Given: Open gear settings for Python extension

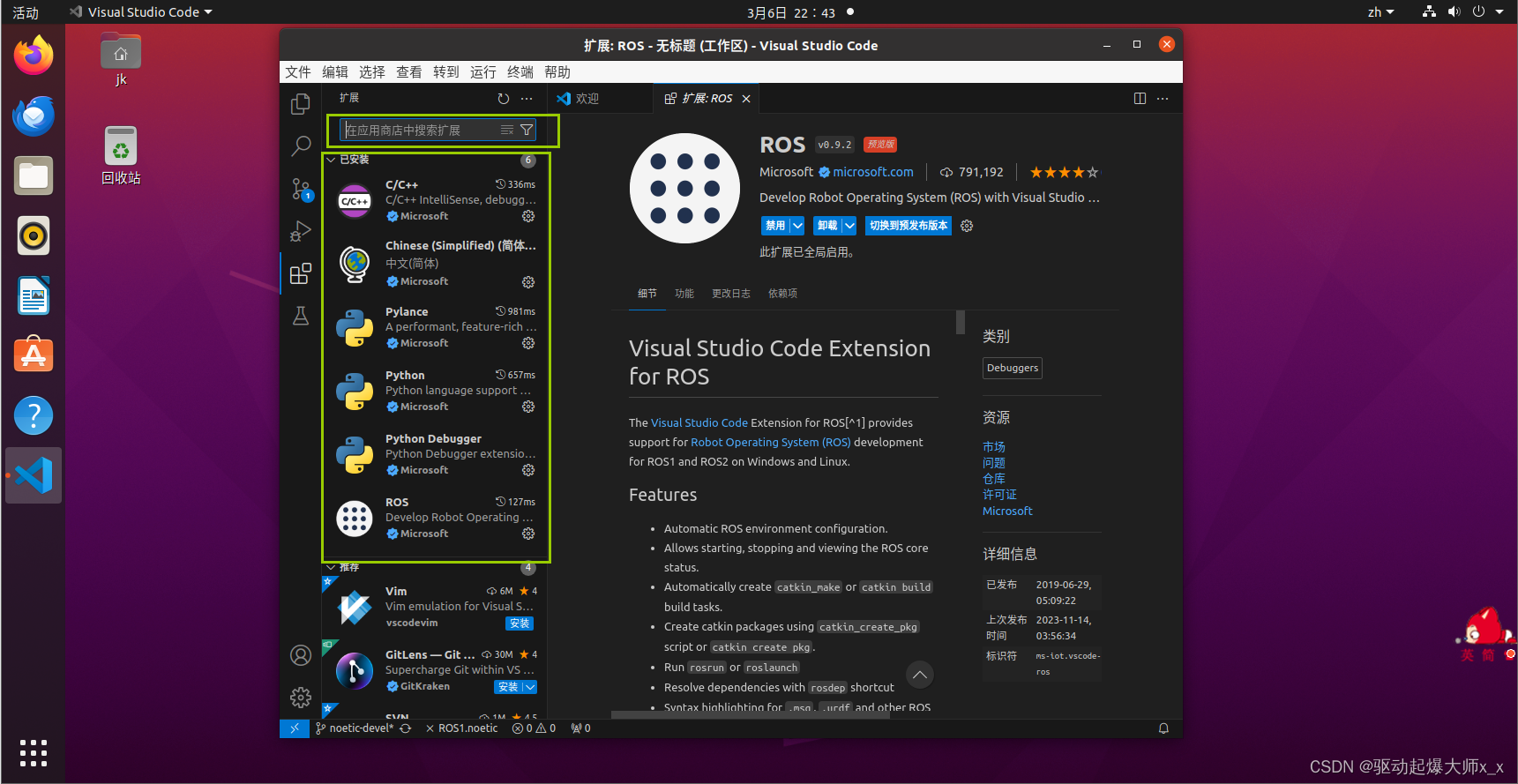Looking at the screenshot, I should (528, 407).
